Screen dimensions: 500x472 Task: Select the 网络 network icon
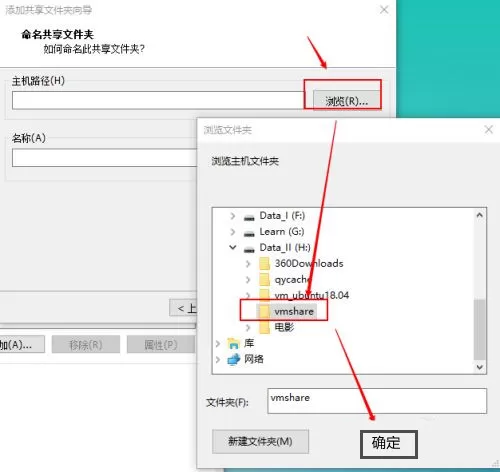click(x=234, y=359)
